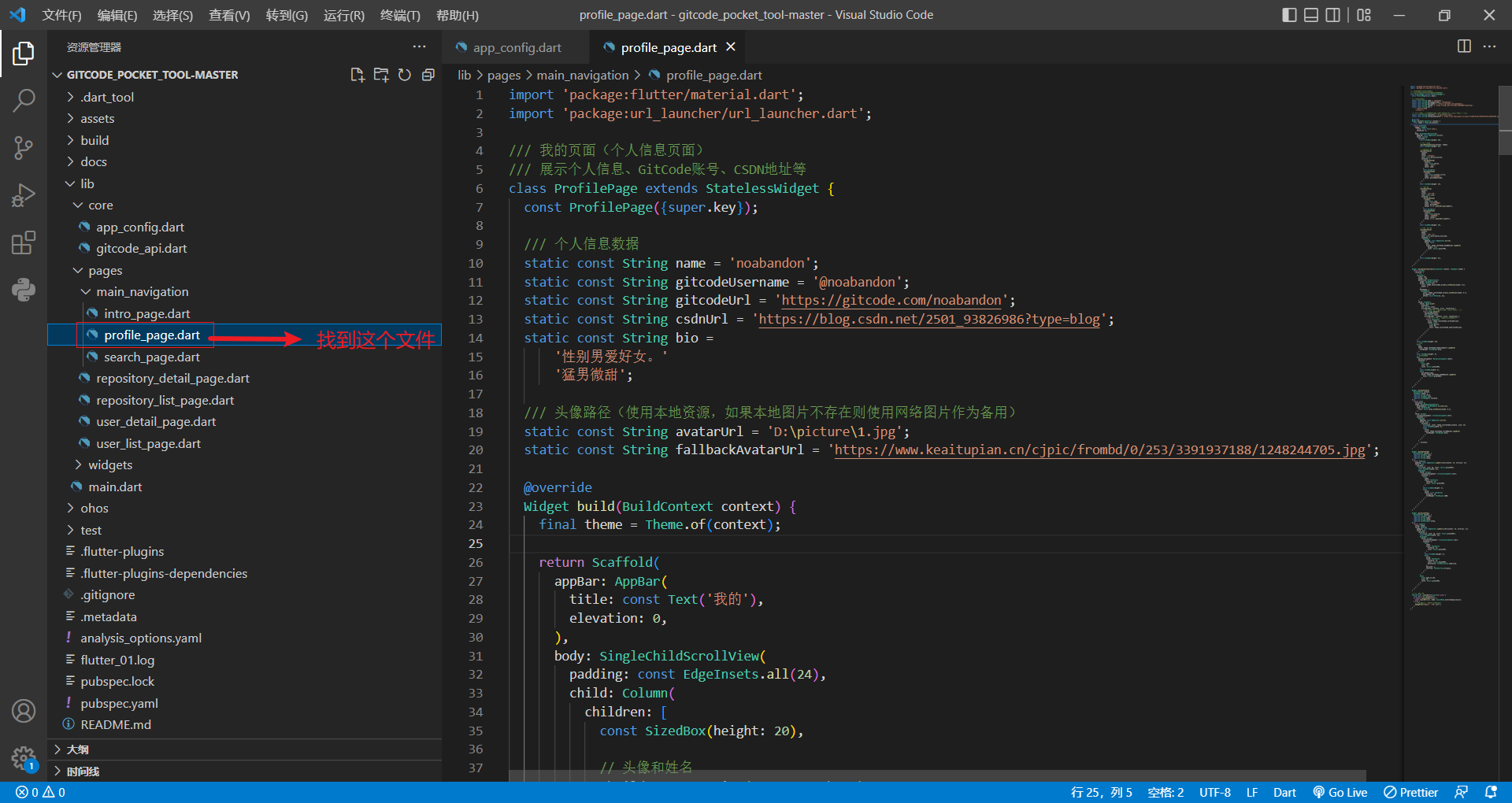Open the 终端(T) menu
Image resolution: width=1512 pixels, height=803 pixels.
(400, 15)
